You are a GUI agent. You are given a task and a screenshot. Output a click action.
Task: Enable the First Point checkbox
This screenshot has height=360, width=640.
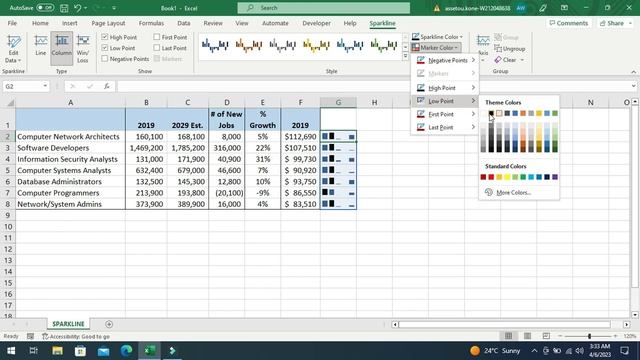(x=157, y=37)
